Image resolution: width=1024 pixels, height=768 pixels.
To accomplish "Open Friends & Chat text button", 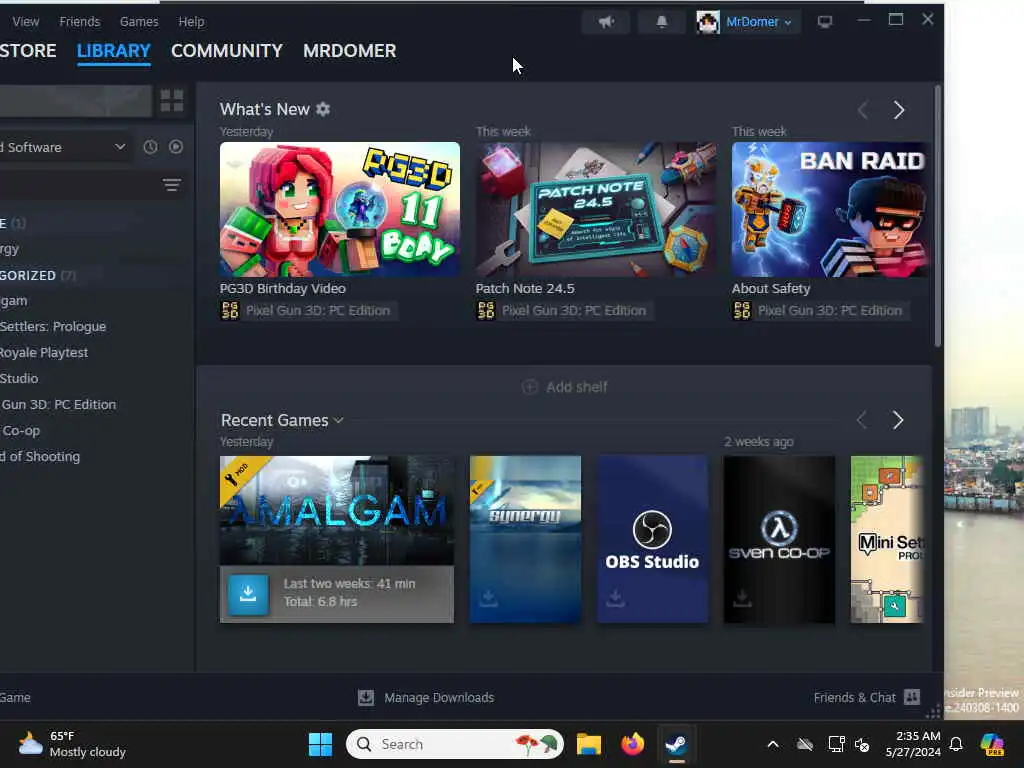I will [854, 697].
